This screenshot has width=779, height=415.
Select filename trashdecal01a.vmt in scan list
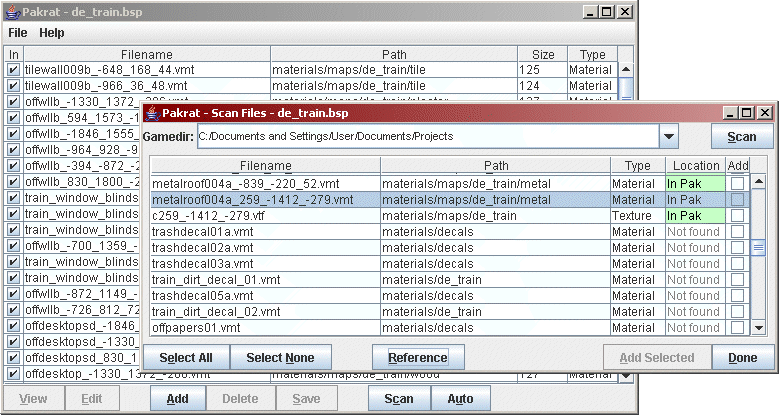(203, 232)
